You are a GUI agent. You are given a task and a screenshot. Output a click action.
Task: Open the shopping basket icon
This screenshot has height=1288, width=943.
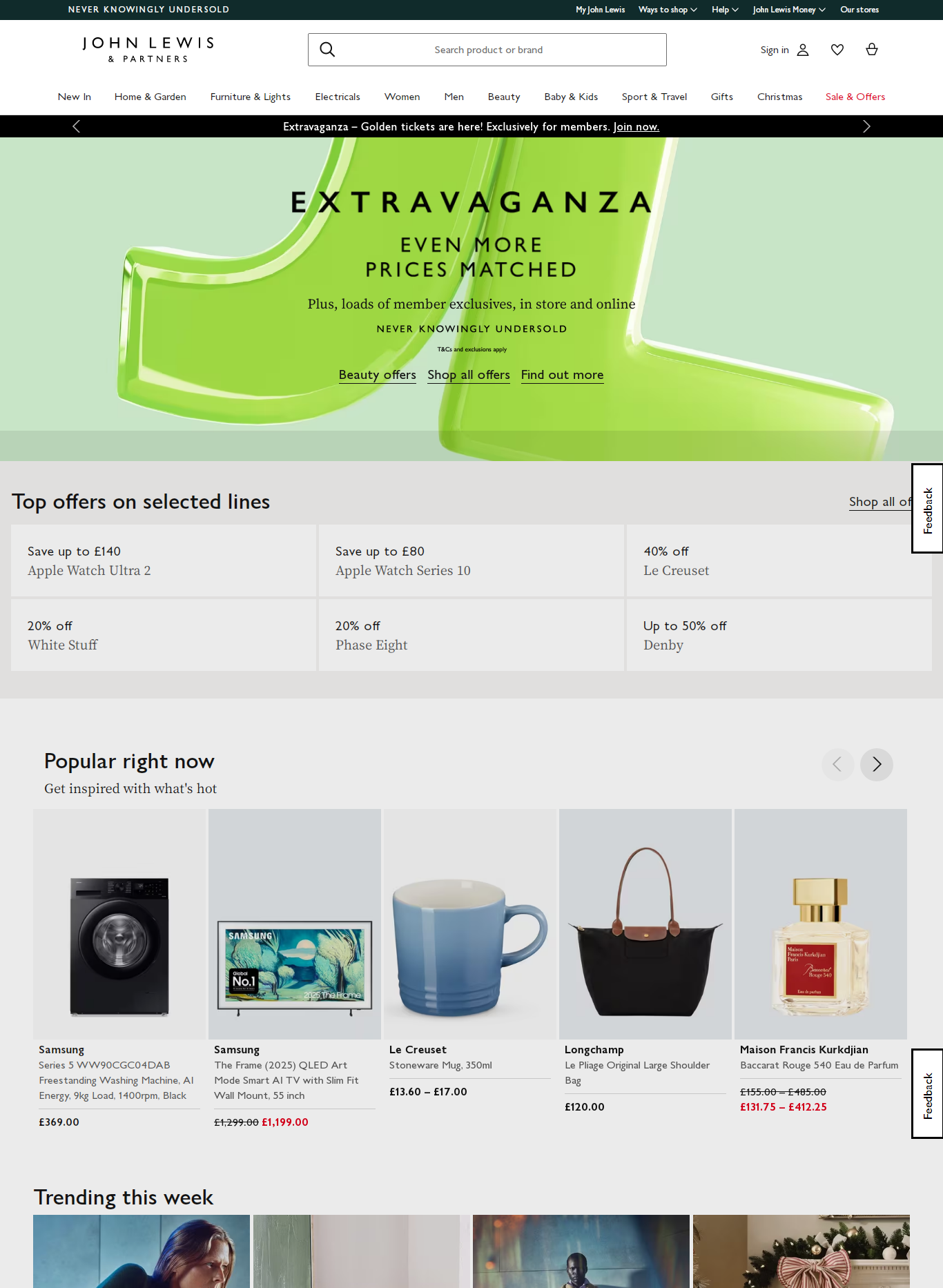tap(872, 50)
